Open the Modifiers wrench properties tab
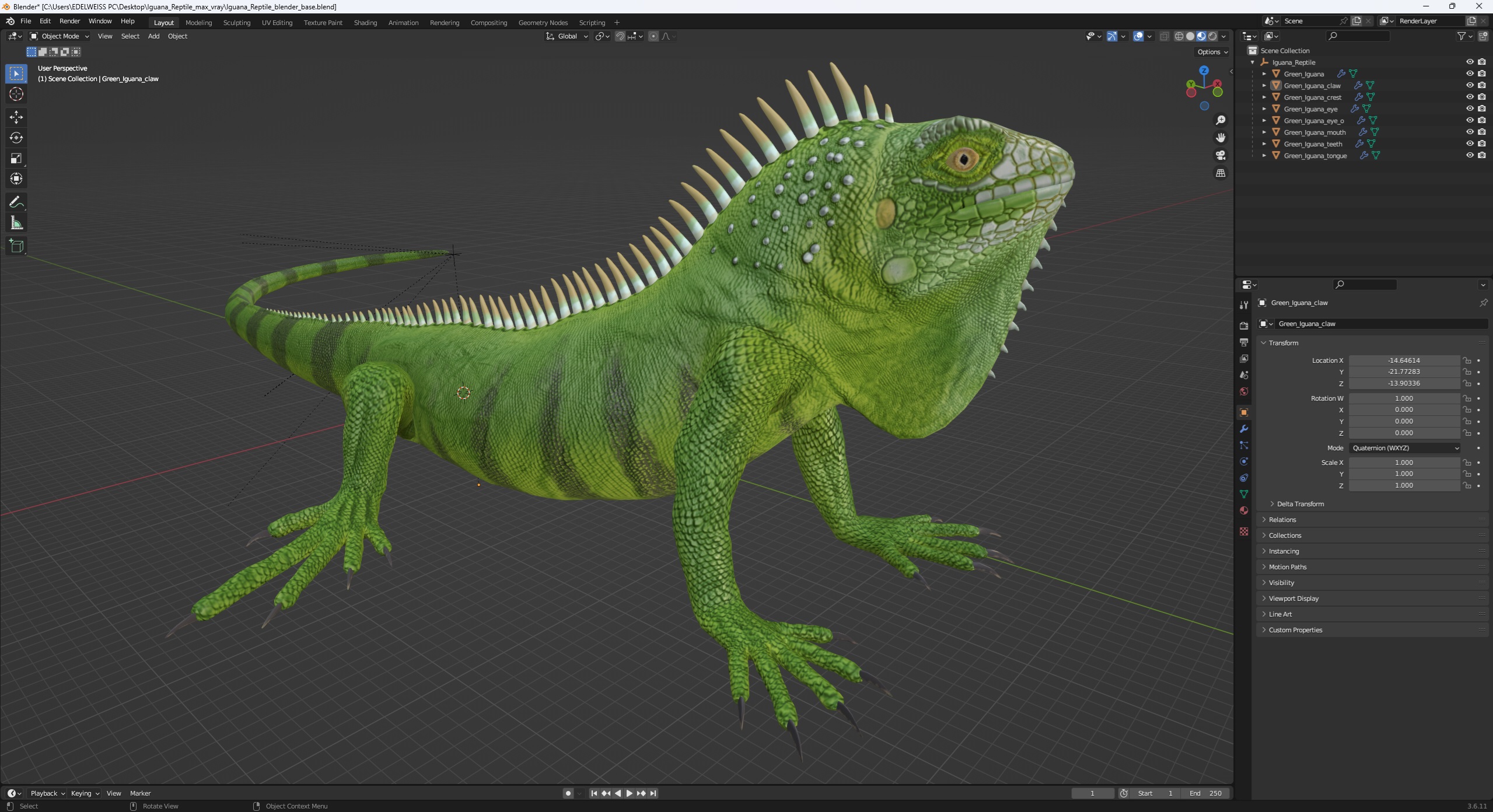Viewport: 1493px width, 812px height. (1244, 429)
